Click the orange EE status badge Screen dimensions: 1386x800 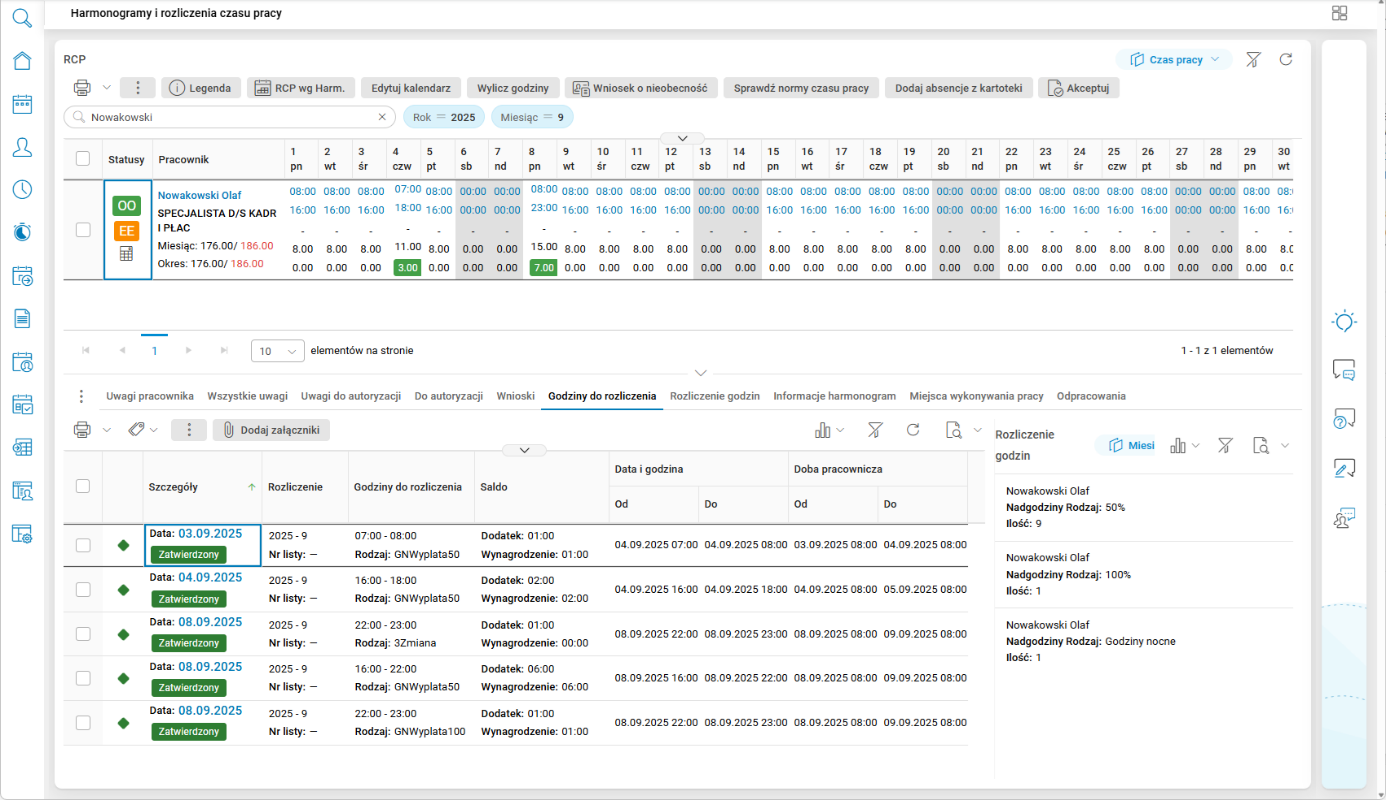coord(127,231)
